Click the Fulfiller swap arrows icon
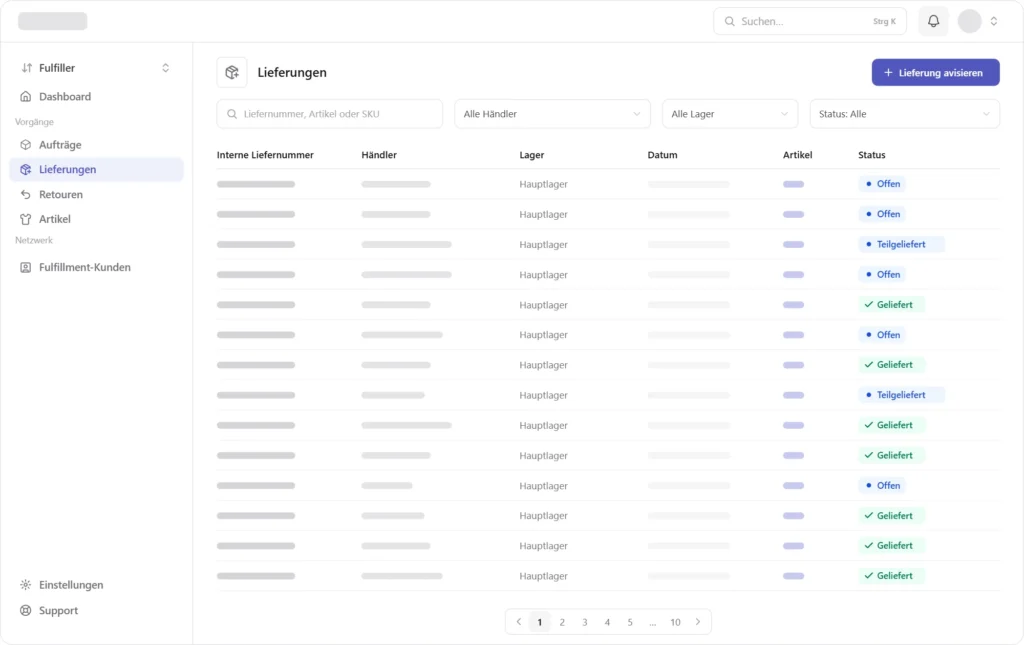This screenshot has width=1024, height=645. tap(27, 68)
